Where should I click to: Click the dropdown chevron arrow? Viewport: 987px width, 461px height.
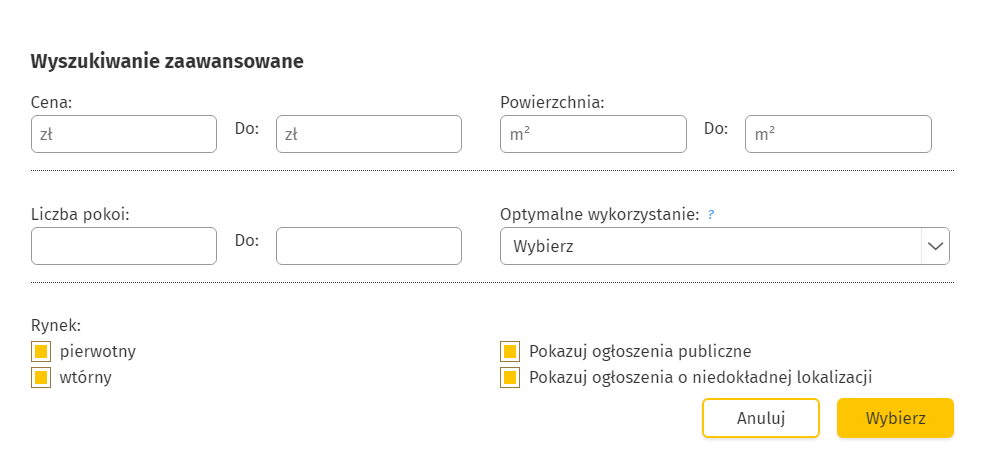(935, 246)
